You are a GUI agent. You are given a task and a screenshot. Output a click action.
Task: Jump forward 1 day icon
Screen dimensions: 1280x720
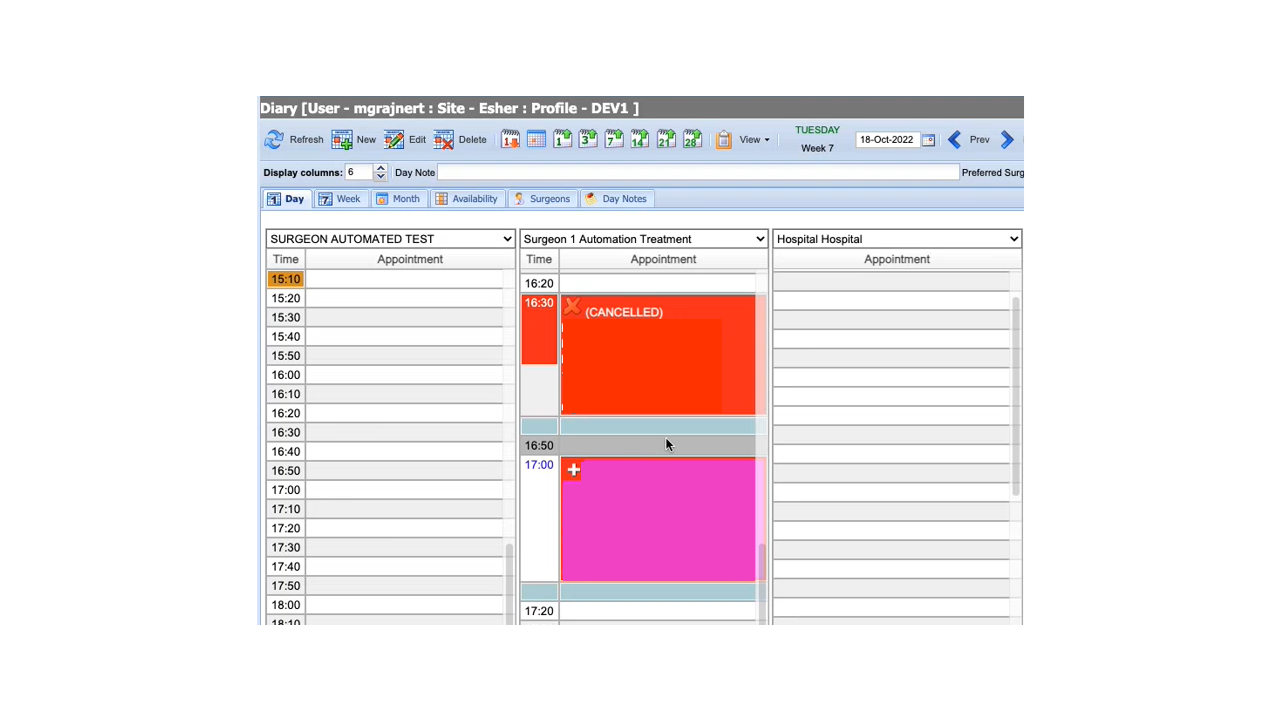coord(562,140)
